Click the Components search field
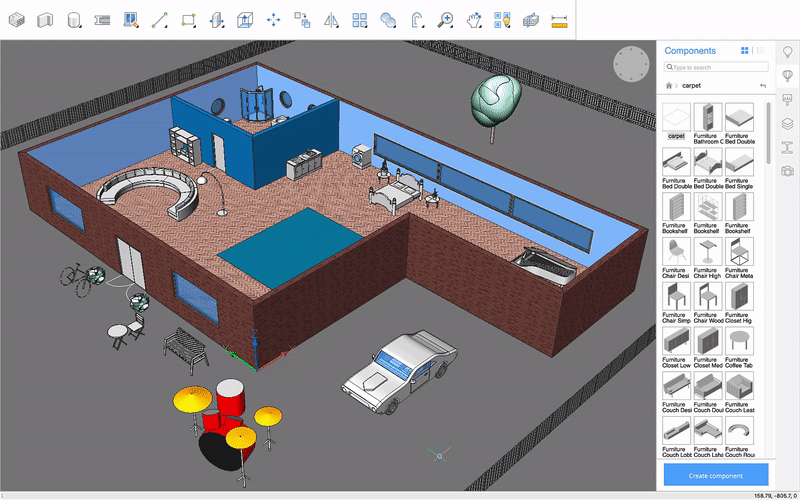The width and height of the screenshot is (800, 500). 716,67
